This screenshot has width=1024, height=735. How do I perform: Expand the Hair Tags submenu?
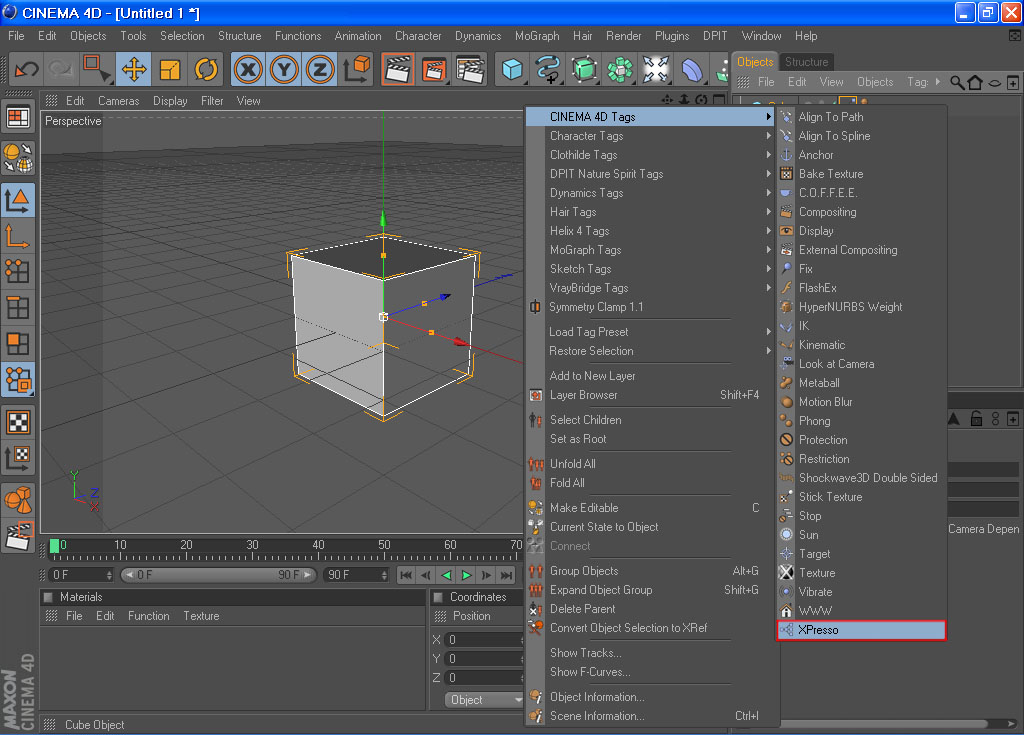coord(652,212)
